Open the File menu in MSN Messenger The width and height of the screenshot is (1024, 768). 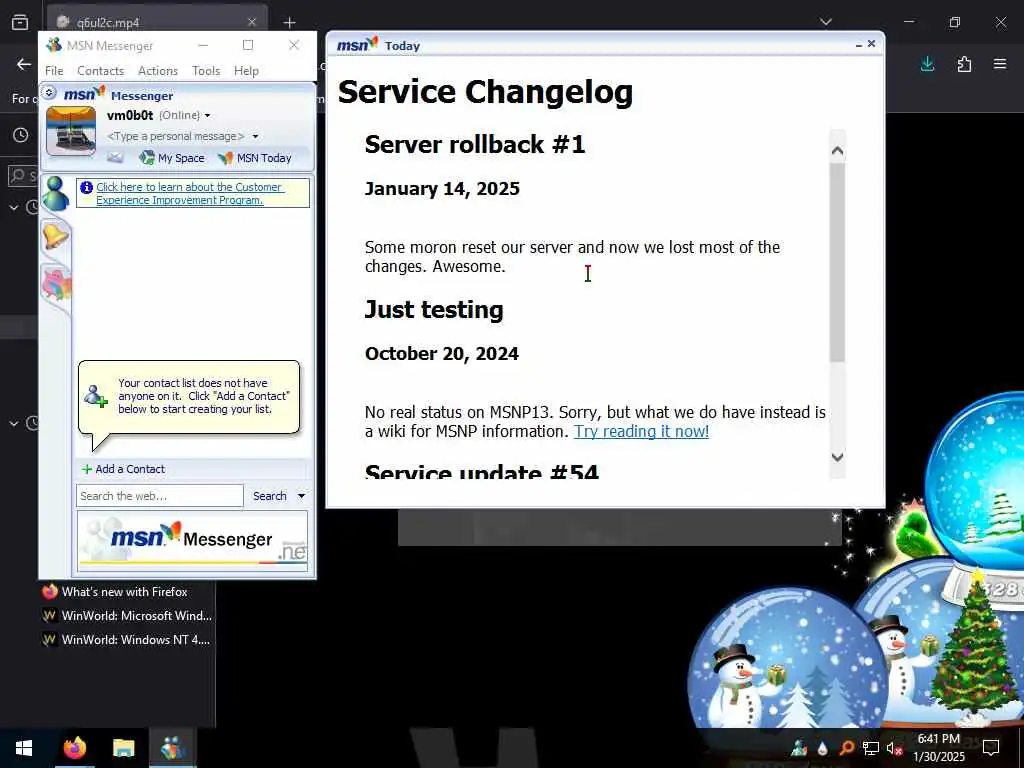tap(54, 71)
